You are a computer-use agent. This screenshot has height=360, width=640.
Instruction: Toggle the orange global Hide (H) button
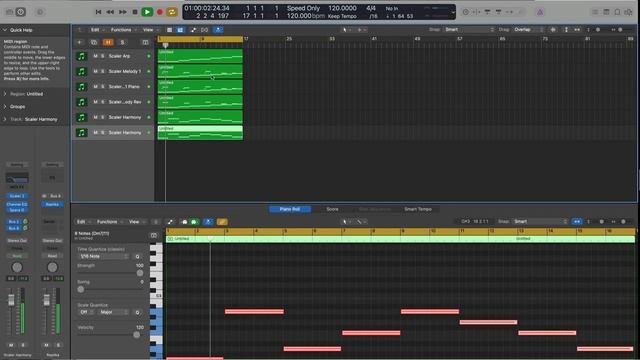coord(108,42)
